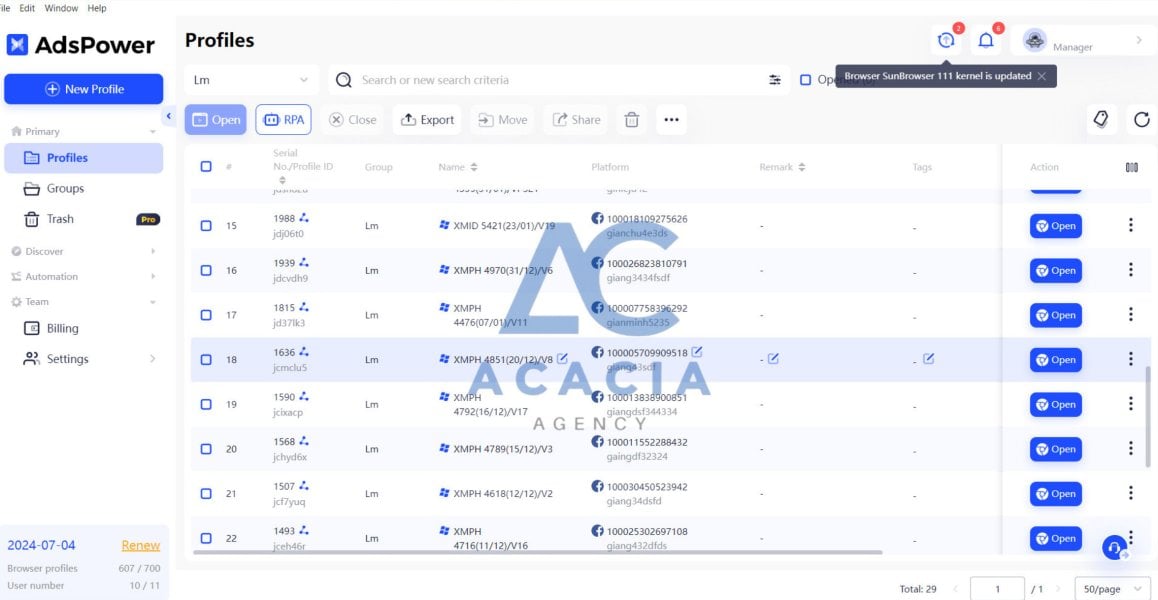Open the row menu for profile 1988

[1130, 225]
